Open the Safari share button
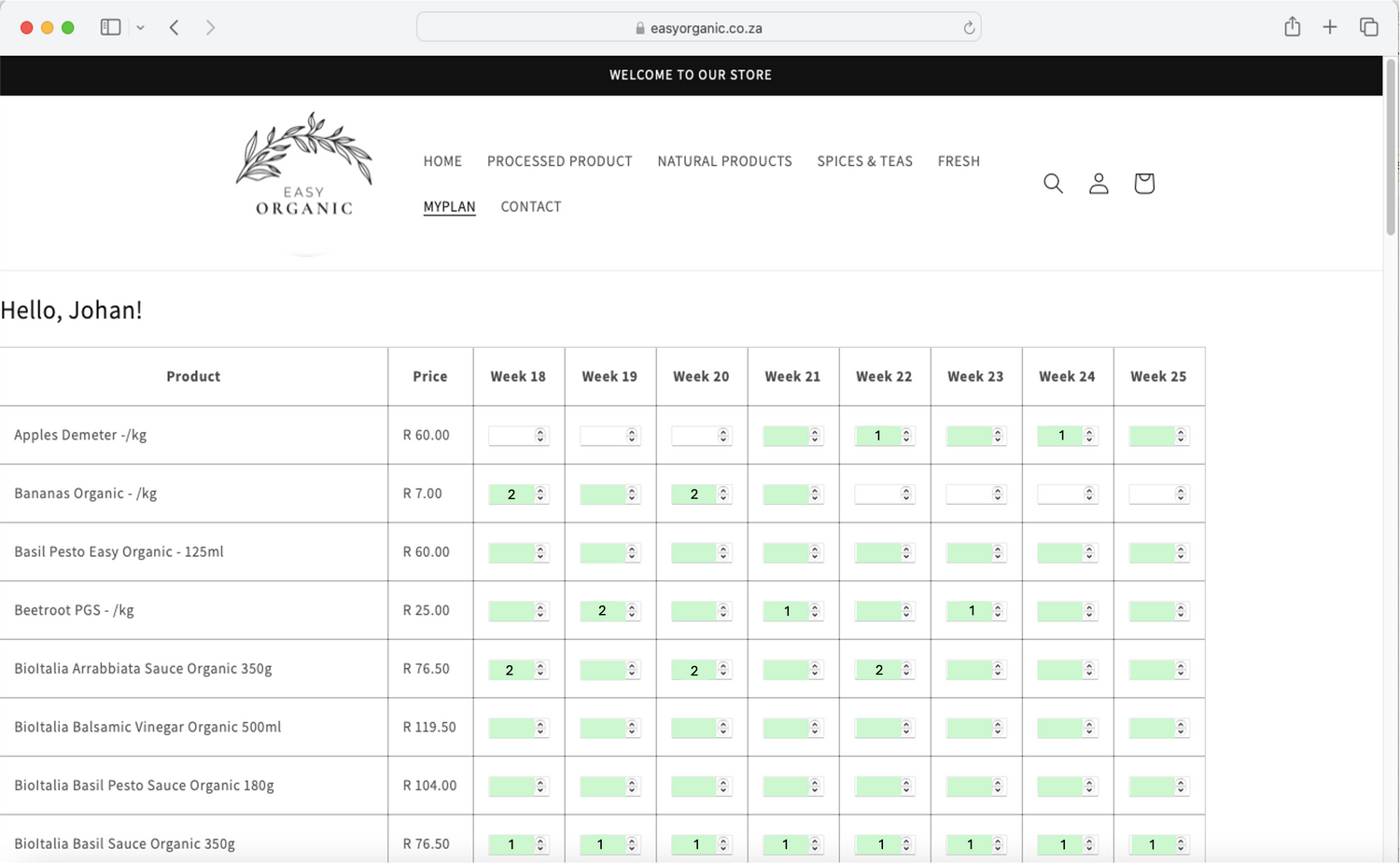This screenshot has width=1400, height=863. (x=1292, y=27)
